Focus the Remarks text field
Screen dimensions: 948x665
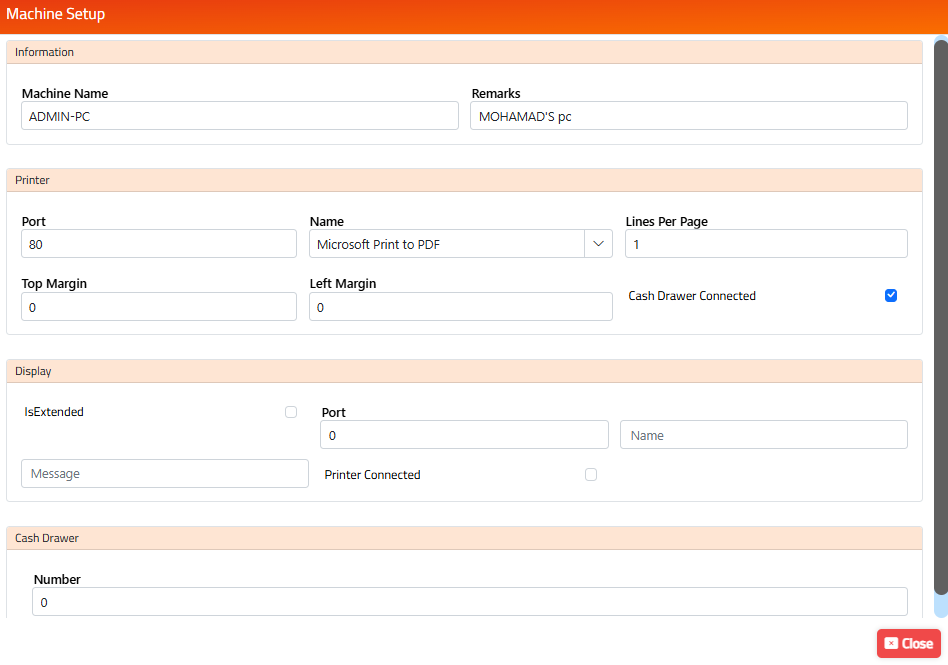coord(688,116)
